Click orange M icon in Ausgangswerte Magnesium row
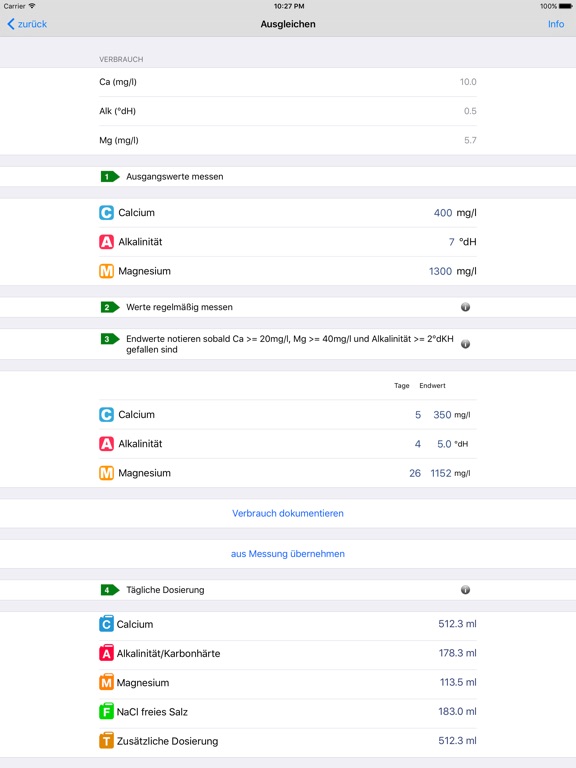This screenshot has height=768, width=576. (x=106, y=271)
